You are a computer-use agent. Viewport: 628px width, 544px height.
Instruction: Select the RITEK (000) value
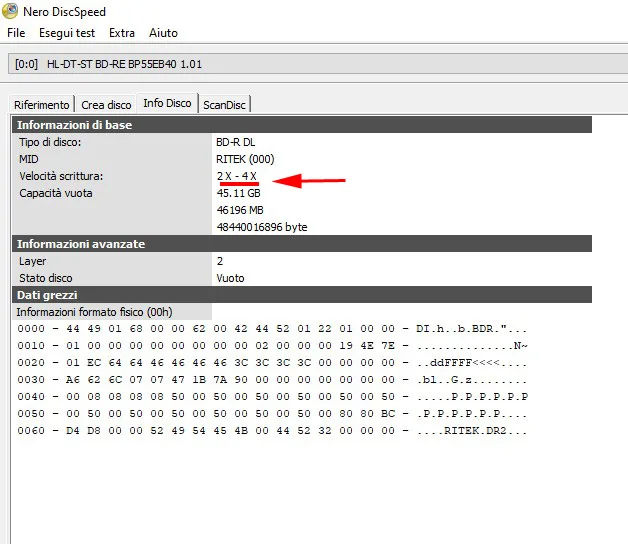coord(245,159)
